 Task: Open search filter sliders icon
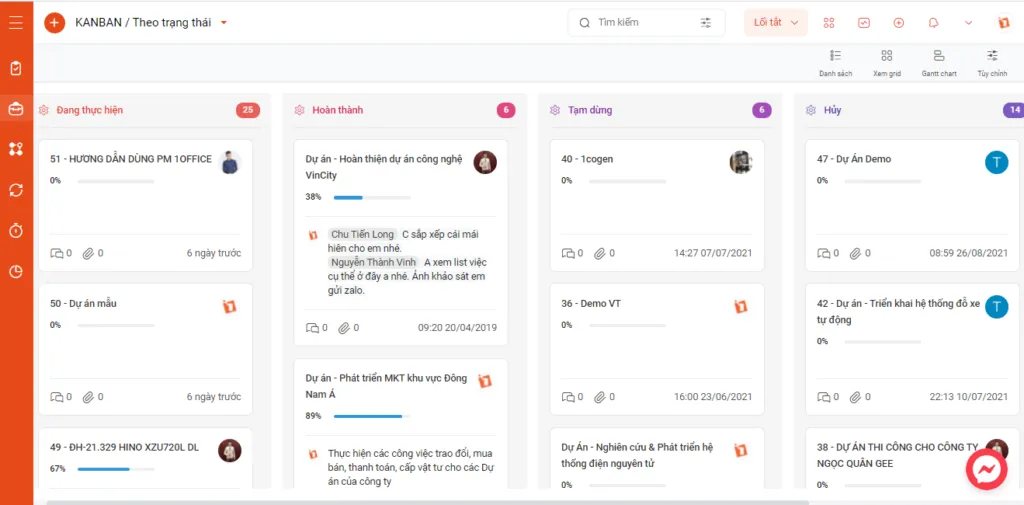click(x=706, y=23)
